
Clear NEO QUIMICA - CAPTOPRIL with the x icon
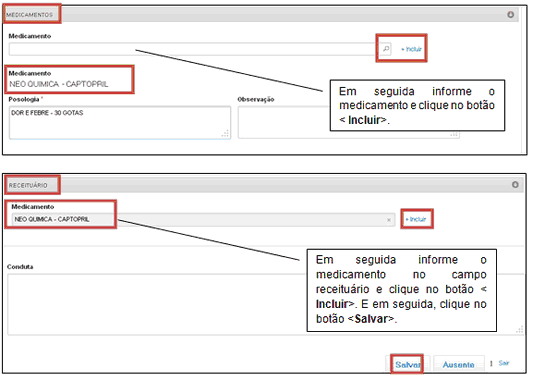(x=389, y=220)
